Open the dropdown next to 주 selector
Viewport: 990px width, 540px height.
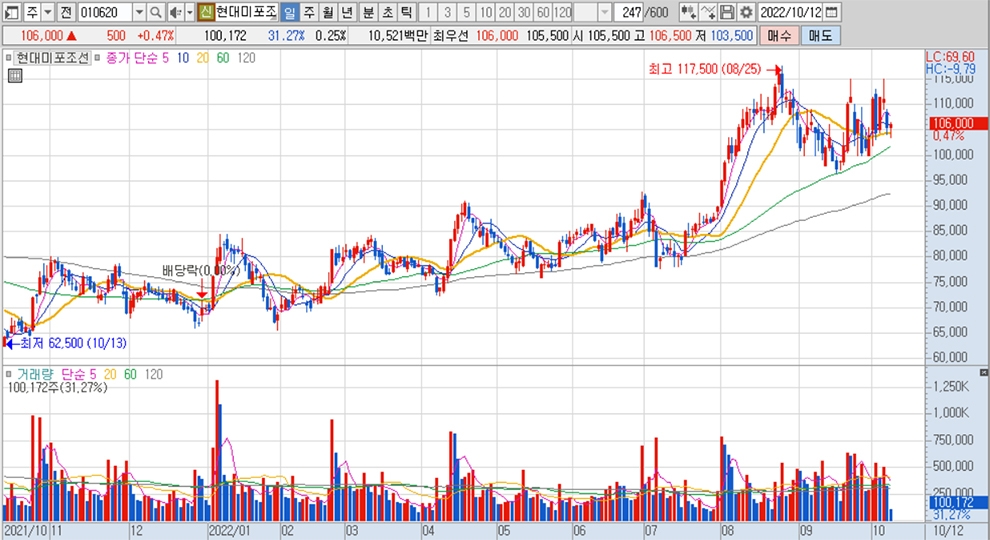pos(47,12)
